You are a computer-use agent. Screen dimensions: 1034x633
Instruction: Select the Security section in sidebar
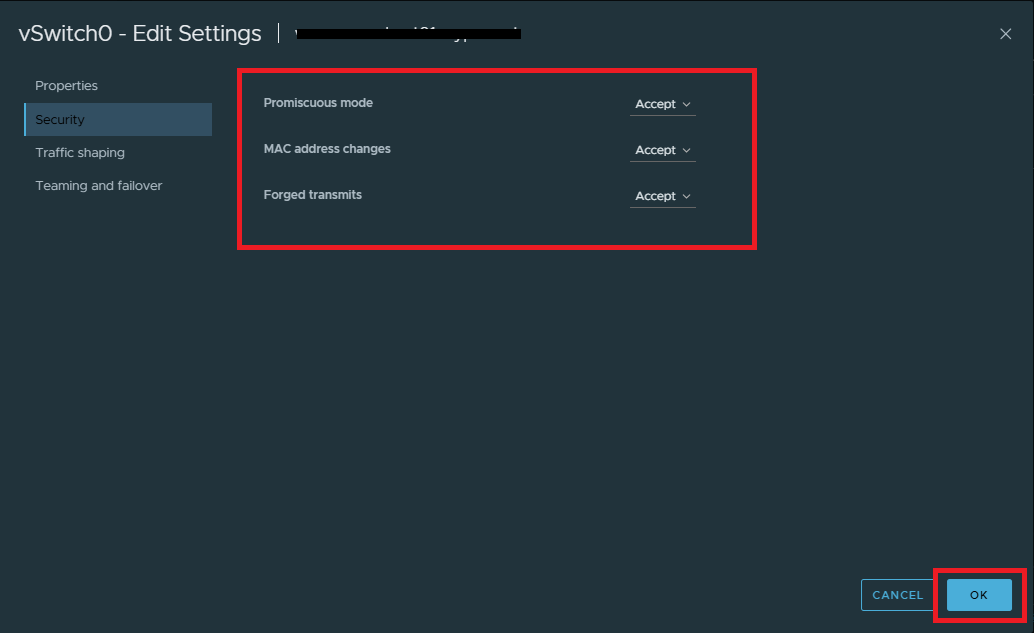60,119
